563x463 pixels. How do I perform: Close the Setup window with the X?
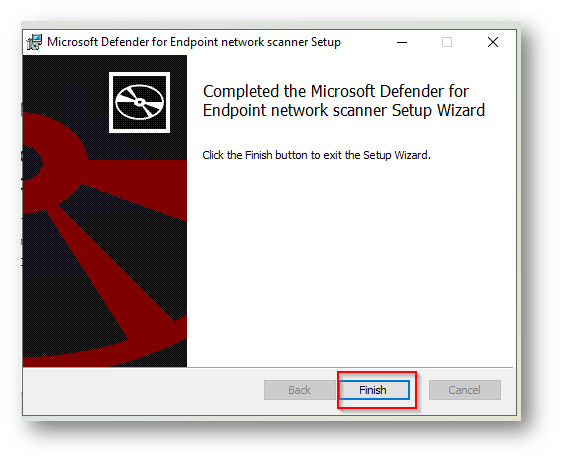click(493, 42)
